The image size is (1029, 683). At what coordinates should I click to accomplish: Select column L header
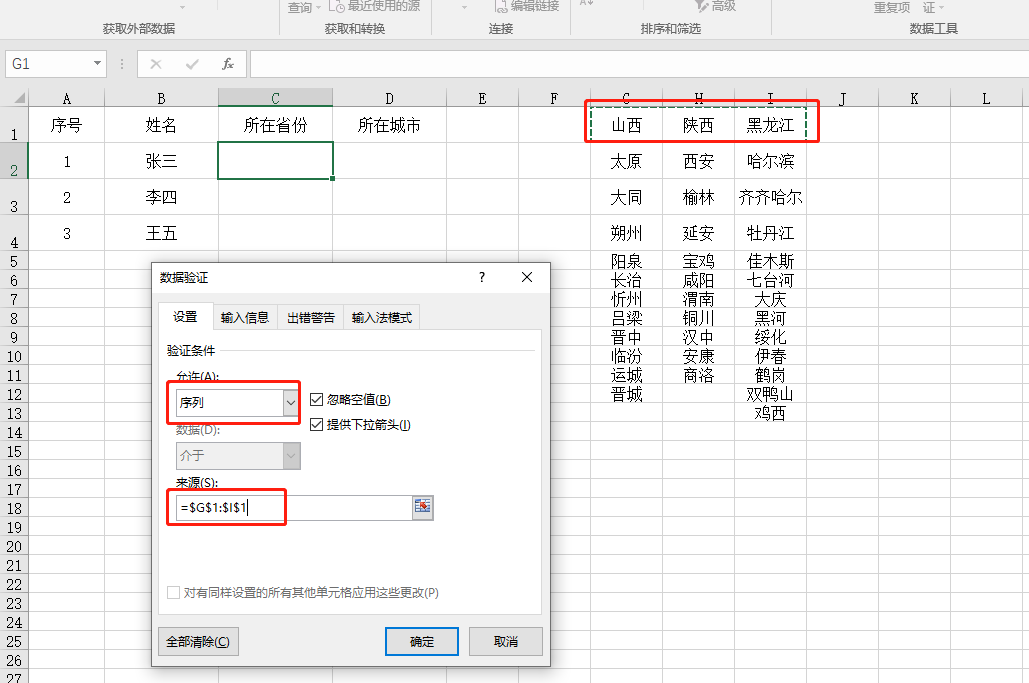pyautogui.click(x=986, y=98)
